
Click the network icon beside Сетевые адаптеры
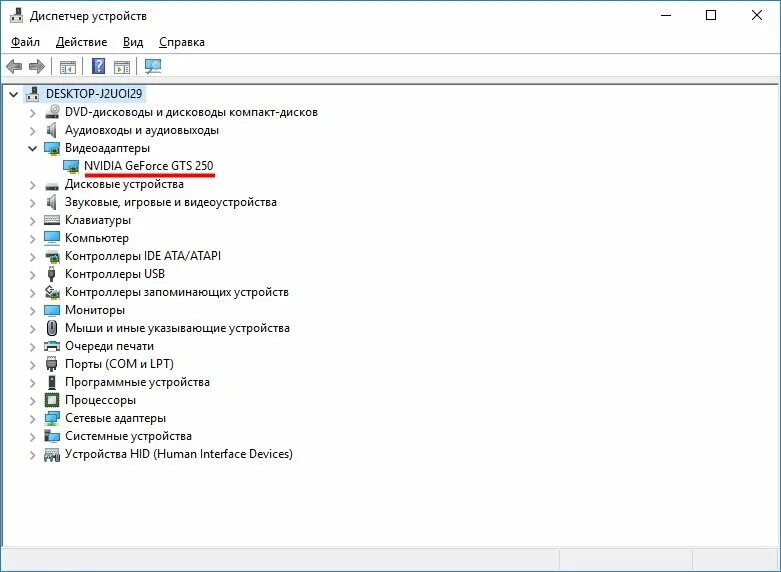52,418
